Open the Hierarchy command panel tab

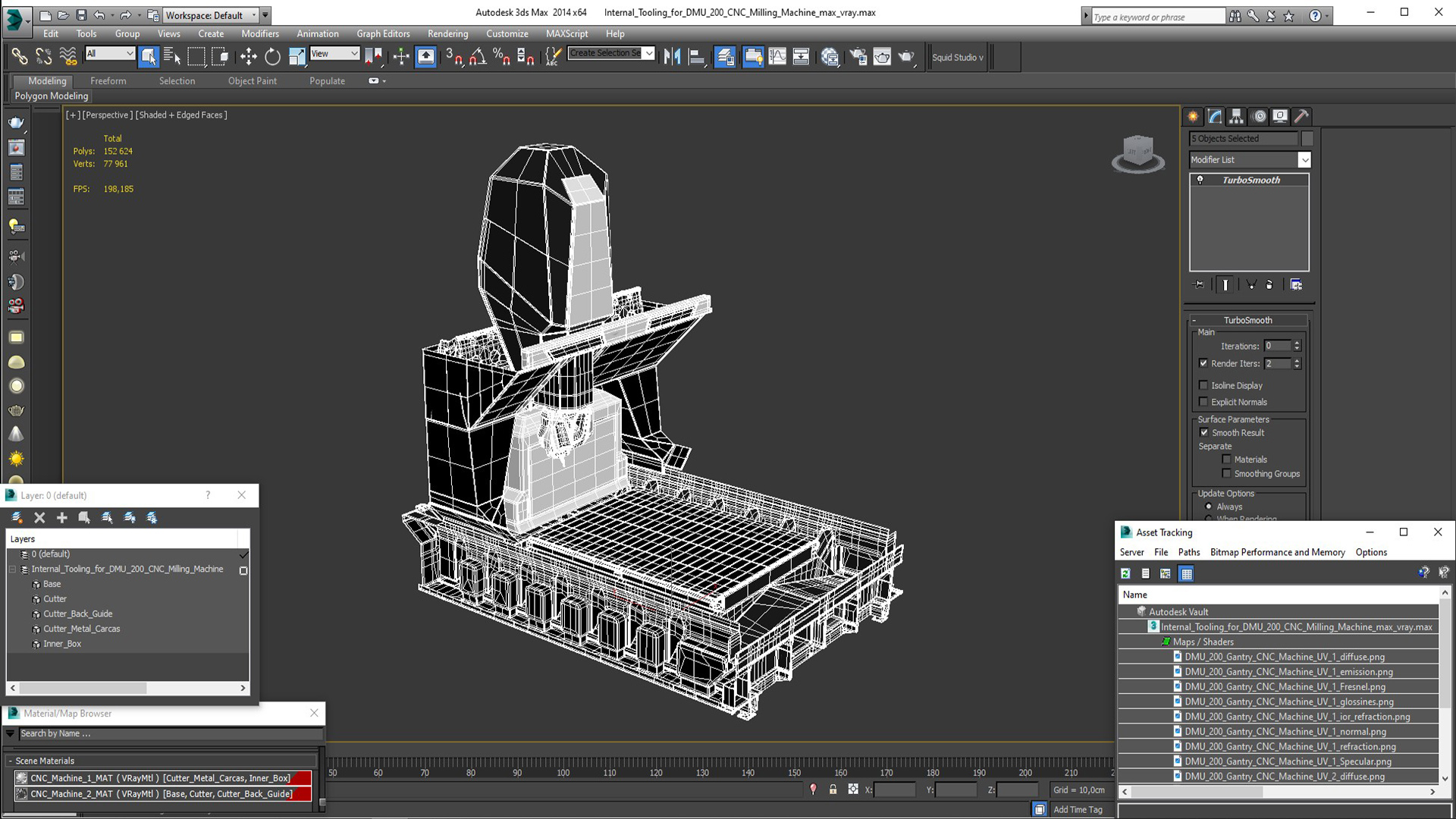pos(1237,116)
